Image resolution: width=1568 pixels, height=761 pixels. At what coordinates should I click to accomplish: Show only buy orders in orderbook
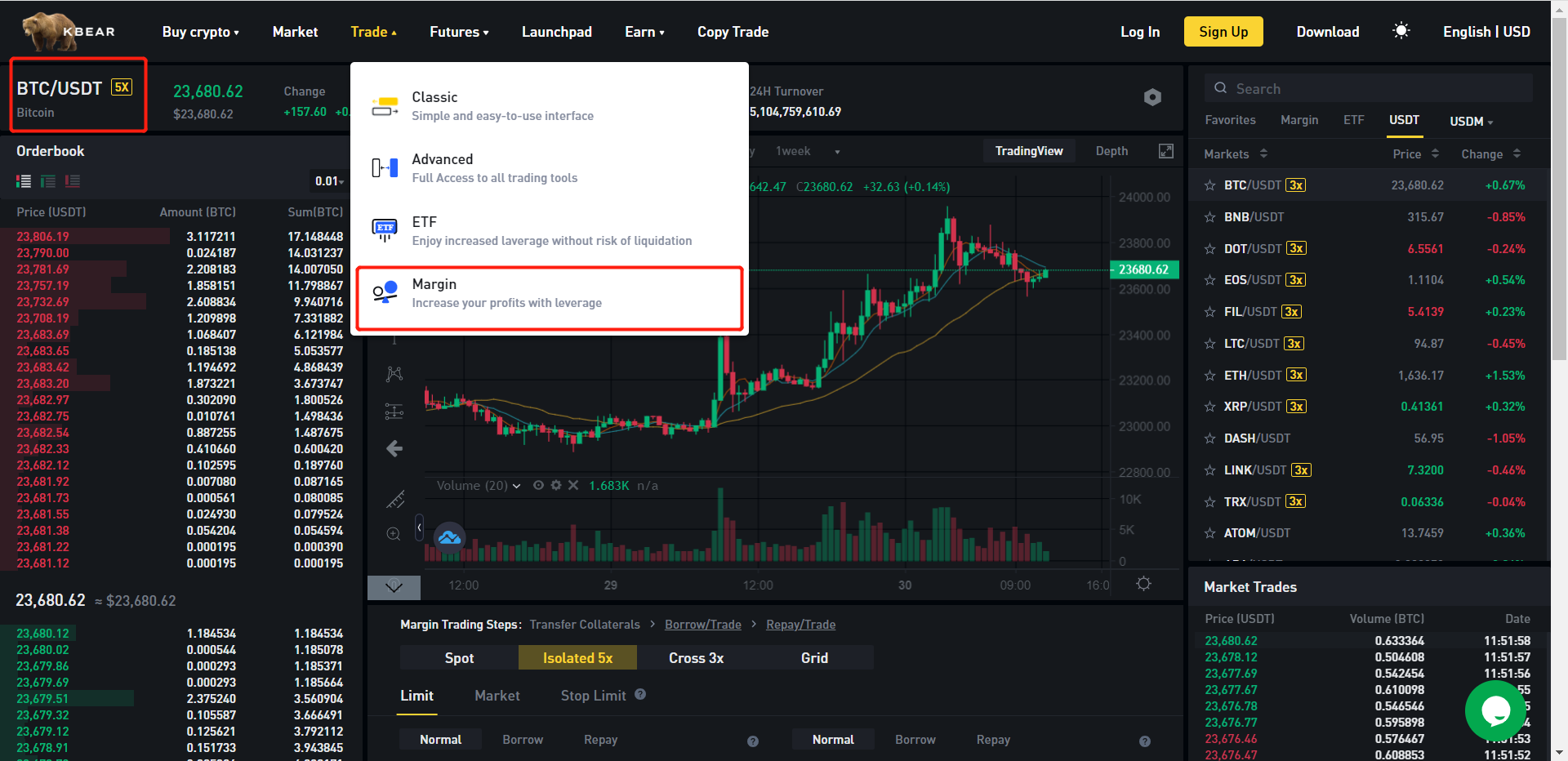[x=48, y=181]
